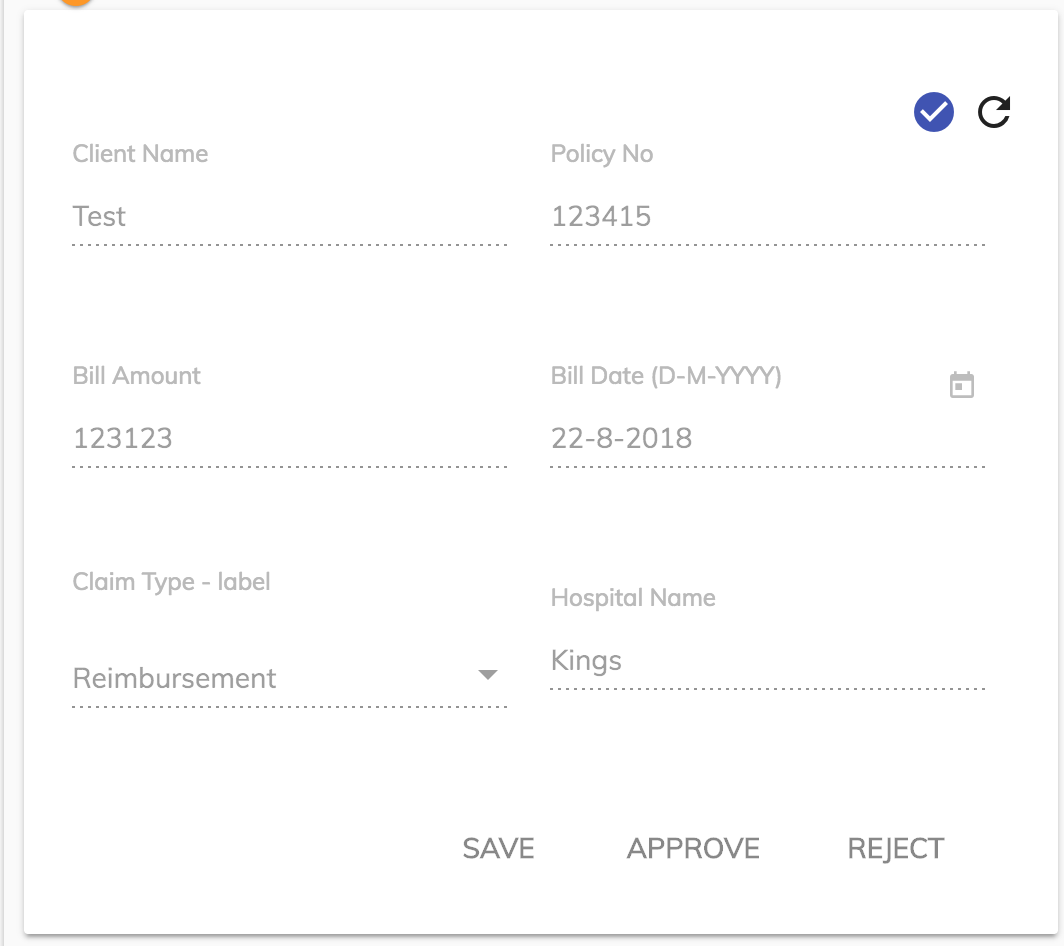1064x946 pixels.
Task: Click the orange badge above the form card
Action: click(x=75, y=5)
